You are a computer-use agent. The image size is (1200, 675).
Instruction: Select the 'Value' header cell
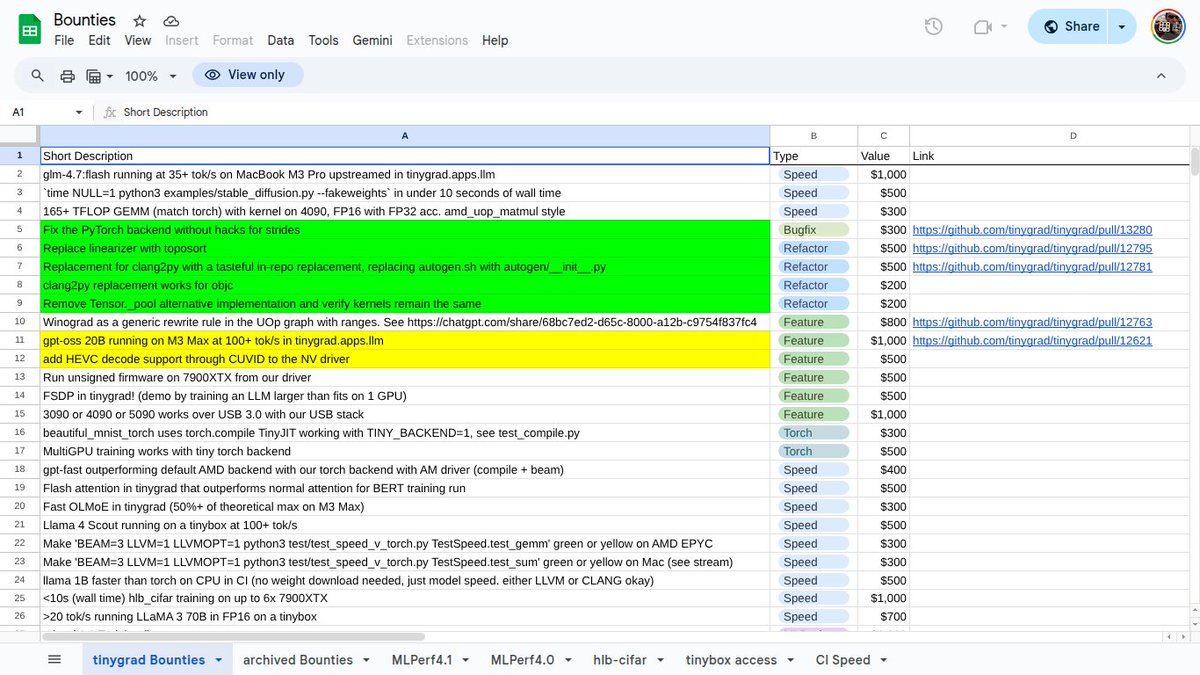pyautogui.click(x=884, y=156)
